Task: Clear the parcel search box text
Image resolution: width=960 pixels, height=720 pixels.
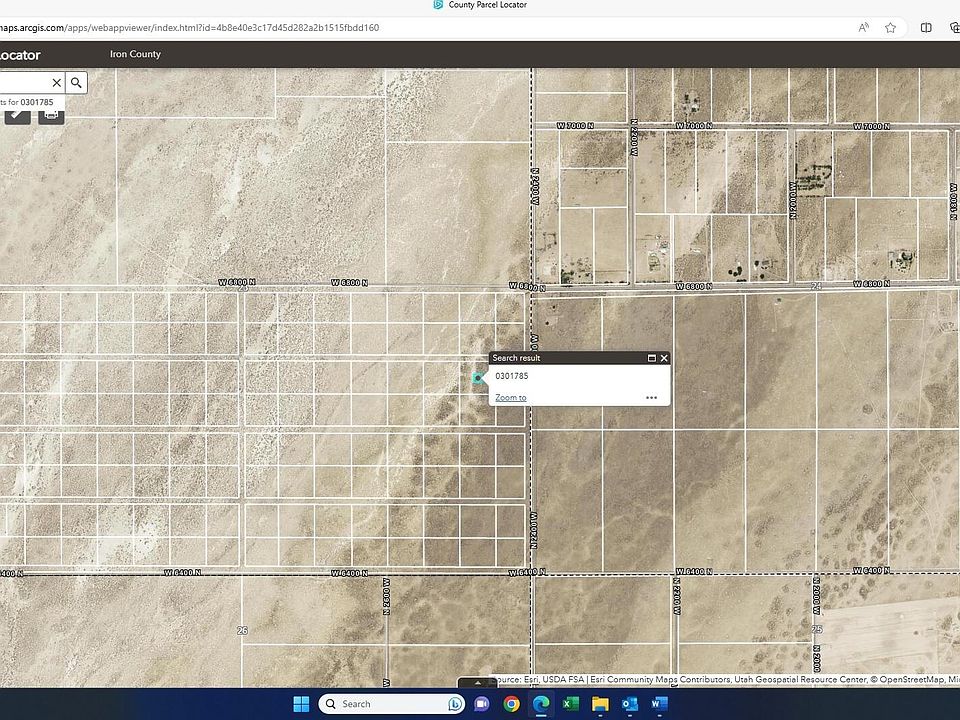Action: pos(56,83)
